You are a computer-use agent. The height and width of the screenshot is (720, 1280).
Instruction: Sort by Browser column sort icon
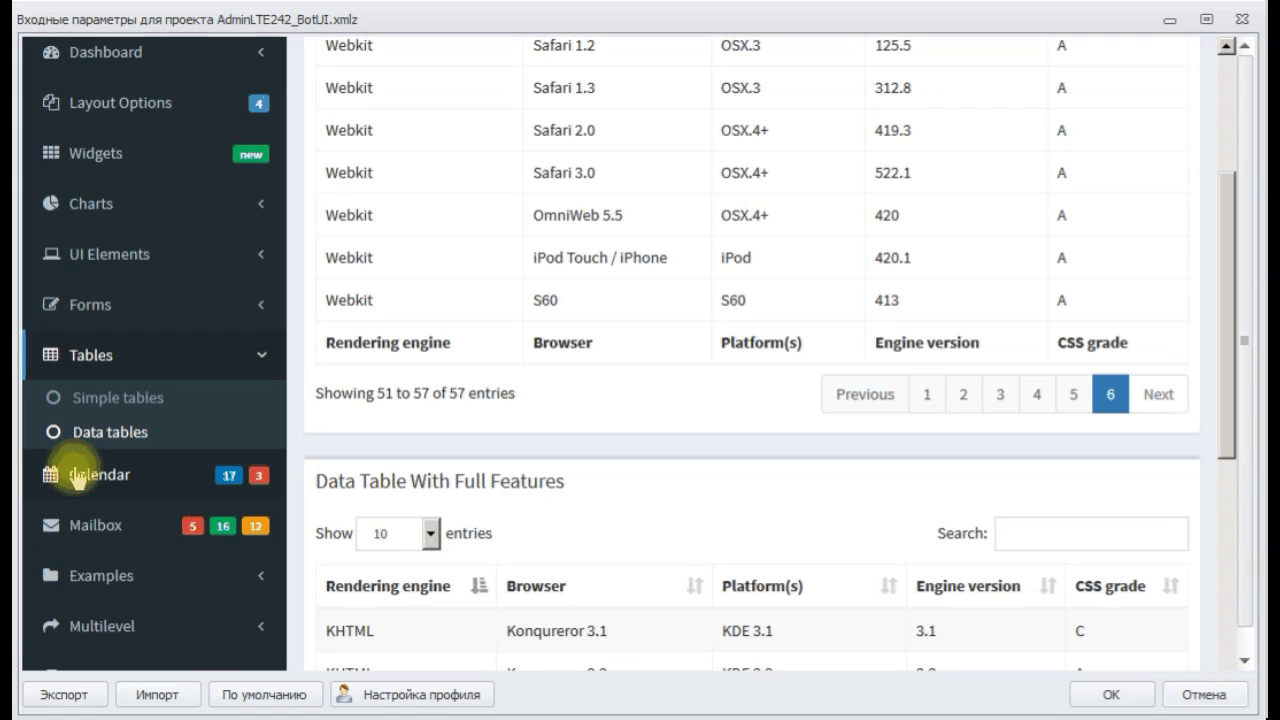(695, 586)
